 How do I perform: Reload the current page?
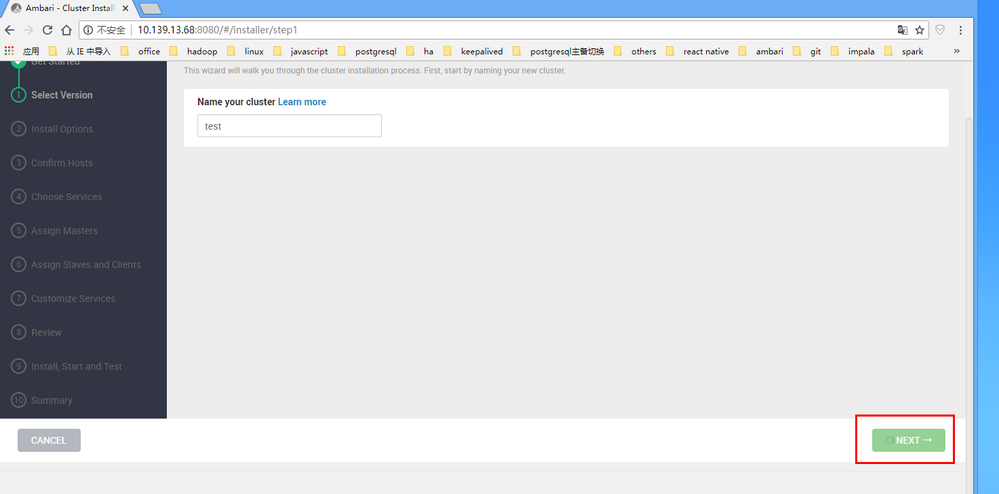pos(47,30)
